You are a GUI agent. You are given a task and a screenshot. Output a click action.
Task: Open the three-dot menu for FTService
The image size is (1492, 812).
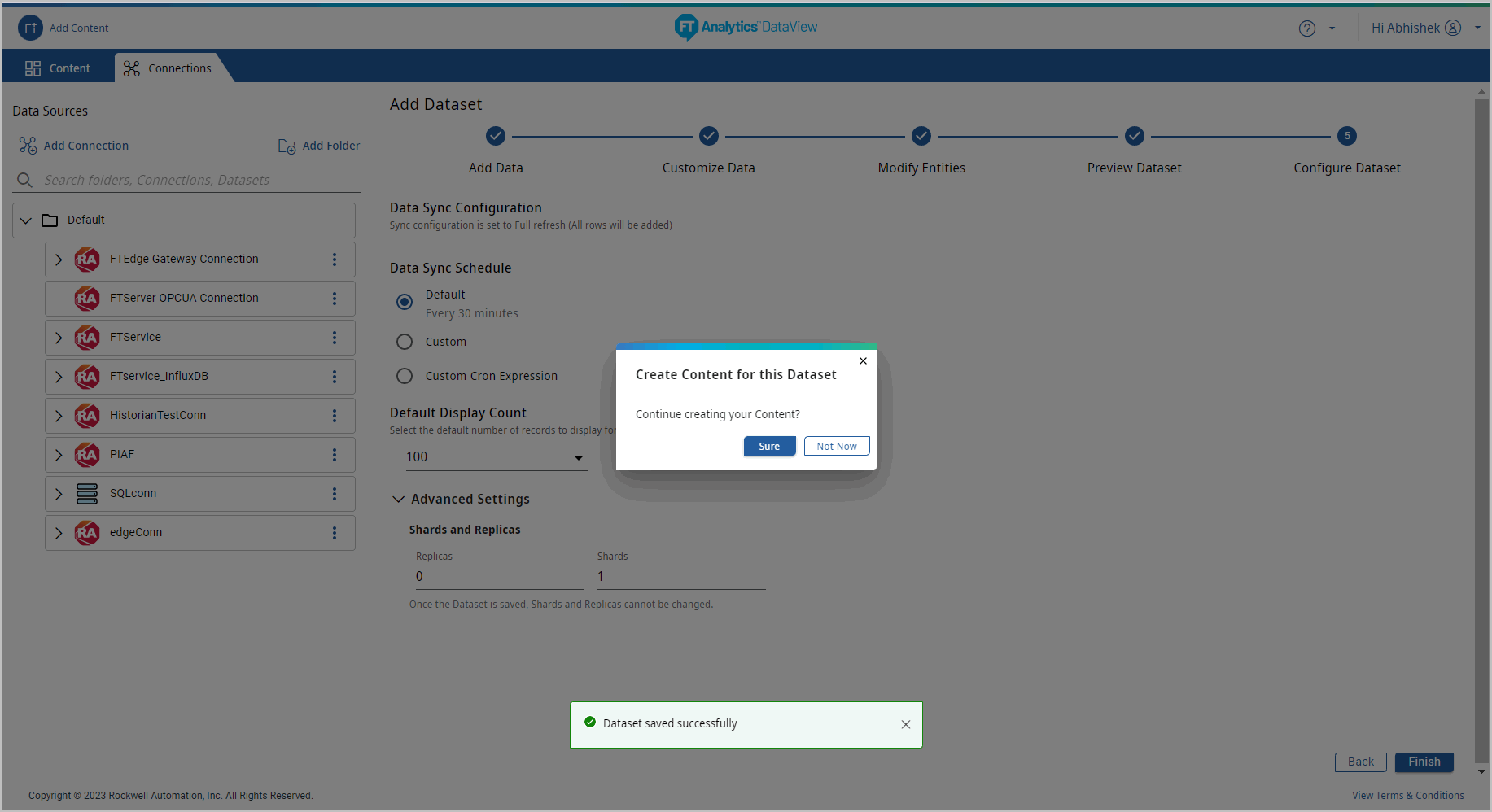tap(334, 338)
